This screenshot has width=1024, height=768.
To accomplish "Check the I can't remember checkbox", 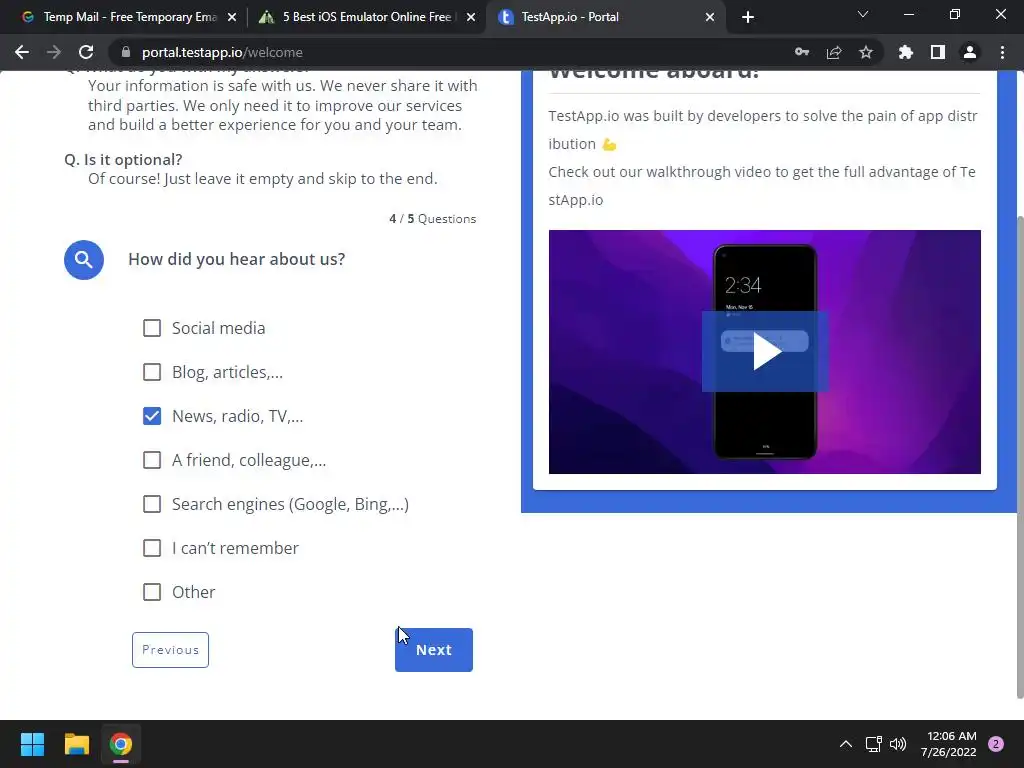I will (152, 548).
